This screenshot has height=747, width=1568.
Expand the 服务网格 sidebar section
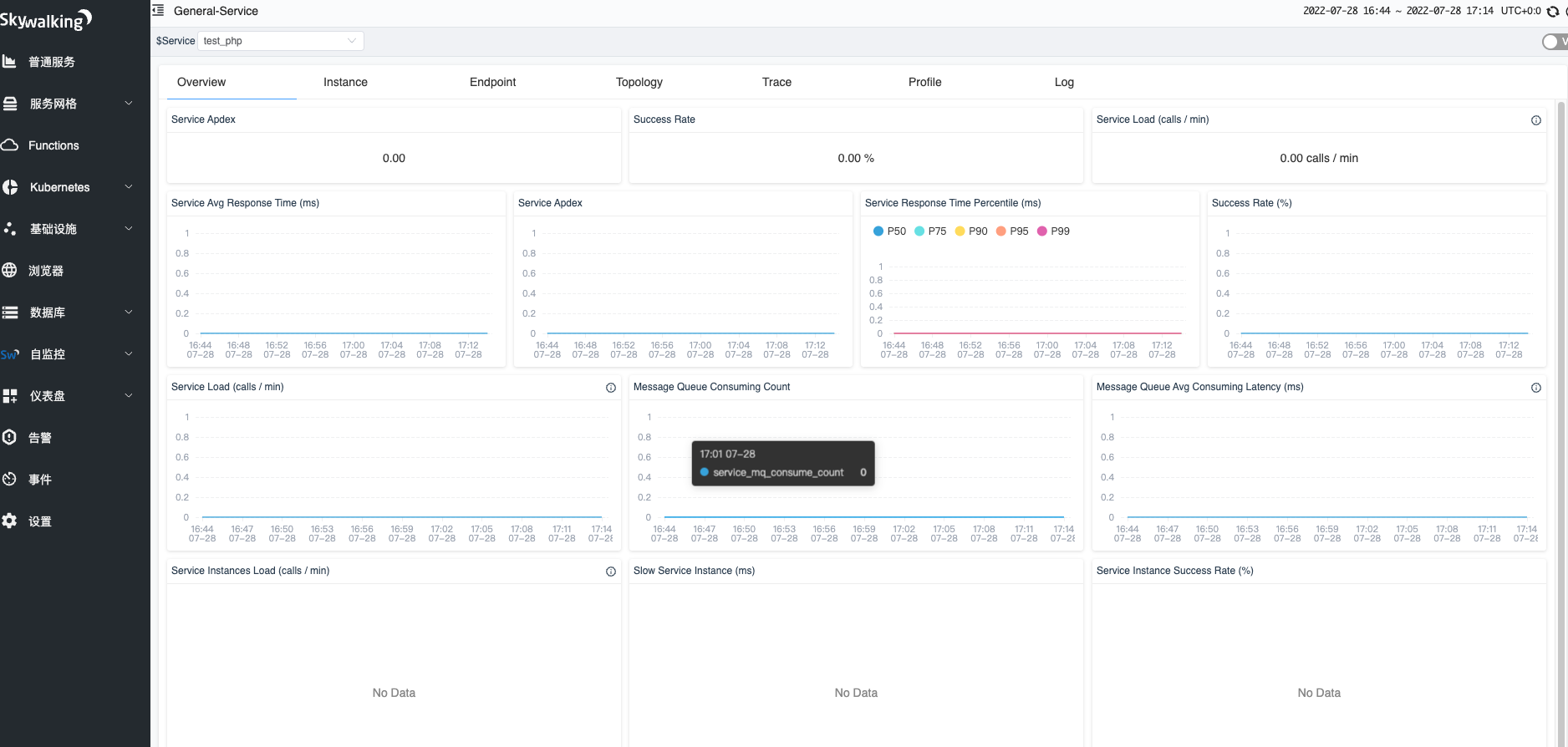point(67,104)
